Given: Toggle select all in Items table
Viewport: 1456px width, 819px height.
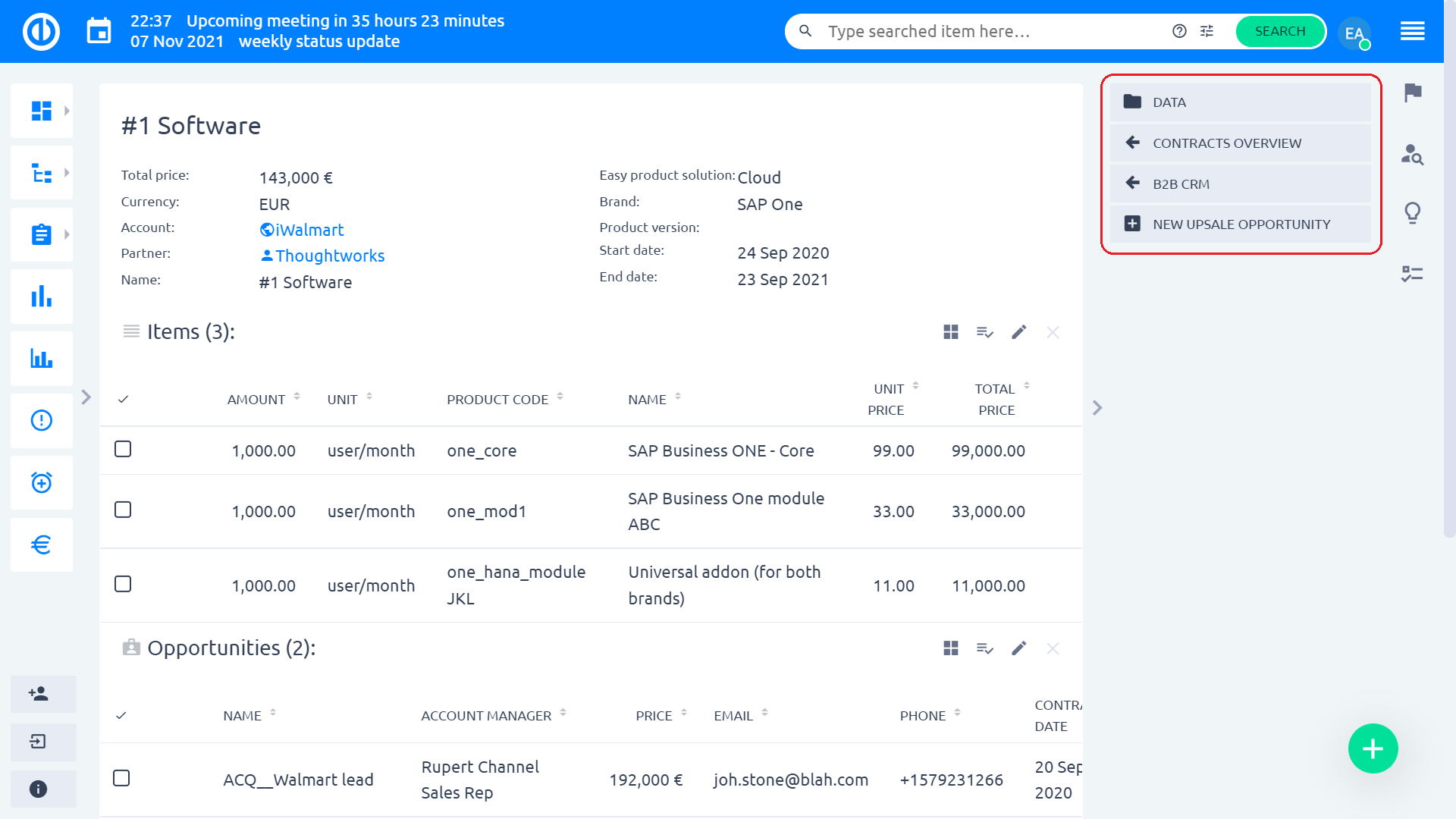Looking at the screenshot, I should [123, 399].
